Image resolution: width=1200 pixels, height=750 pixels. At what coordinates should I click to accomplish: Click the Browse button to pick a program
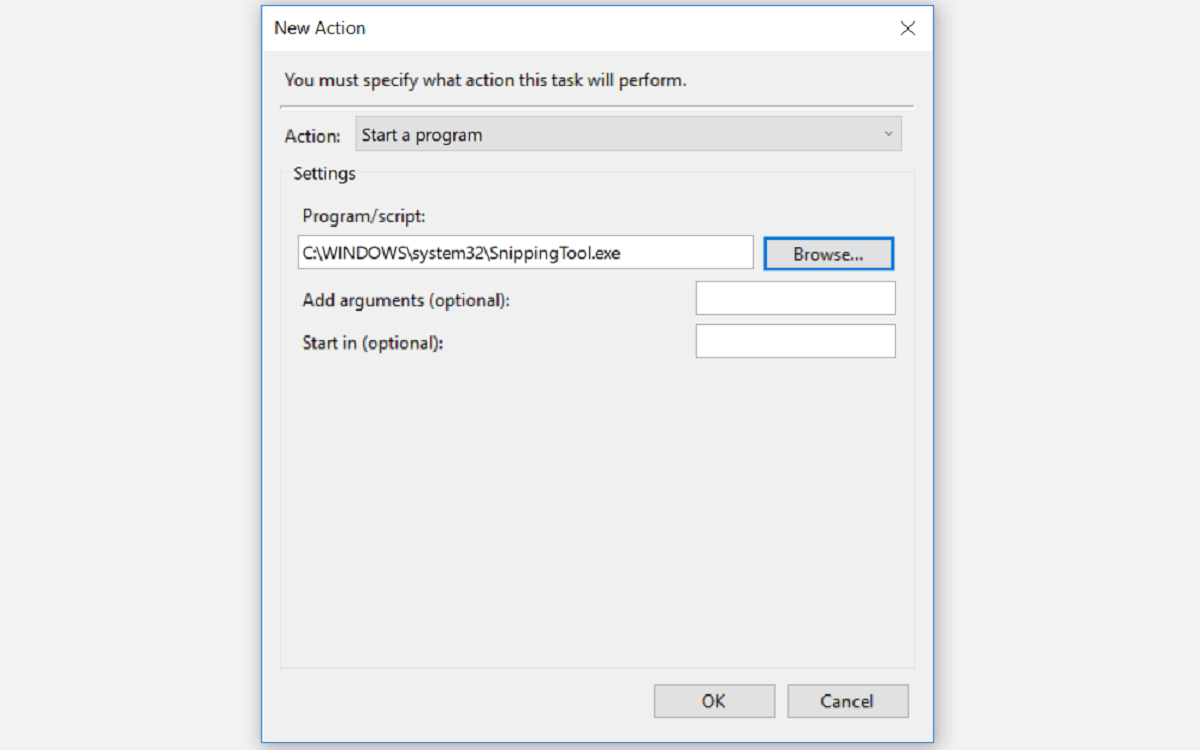pyautogui.click(x=828, y=252)
